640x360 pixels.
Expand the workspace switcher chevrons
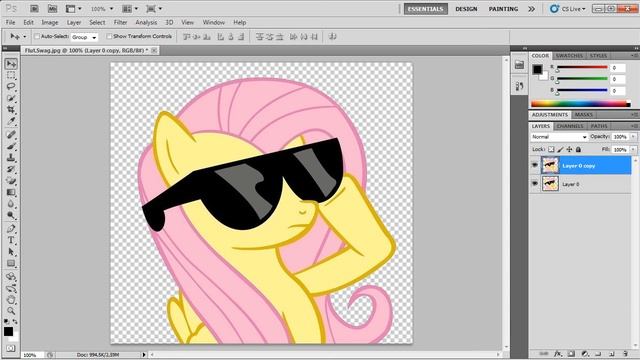[x=531, y=9]
